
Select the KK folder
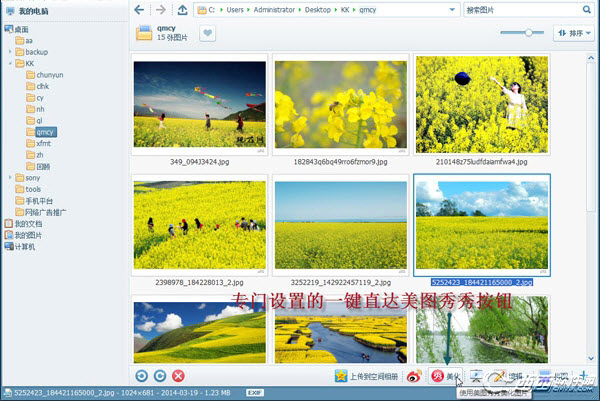point(25,64)
